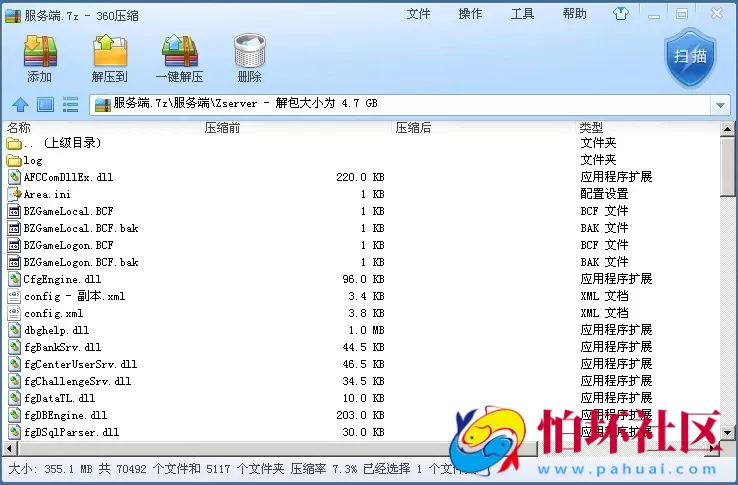Click the 删除 (Delete) trash icon
This screenshot has height=485, width=738.
click(249, 50)
